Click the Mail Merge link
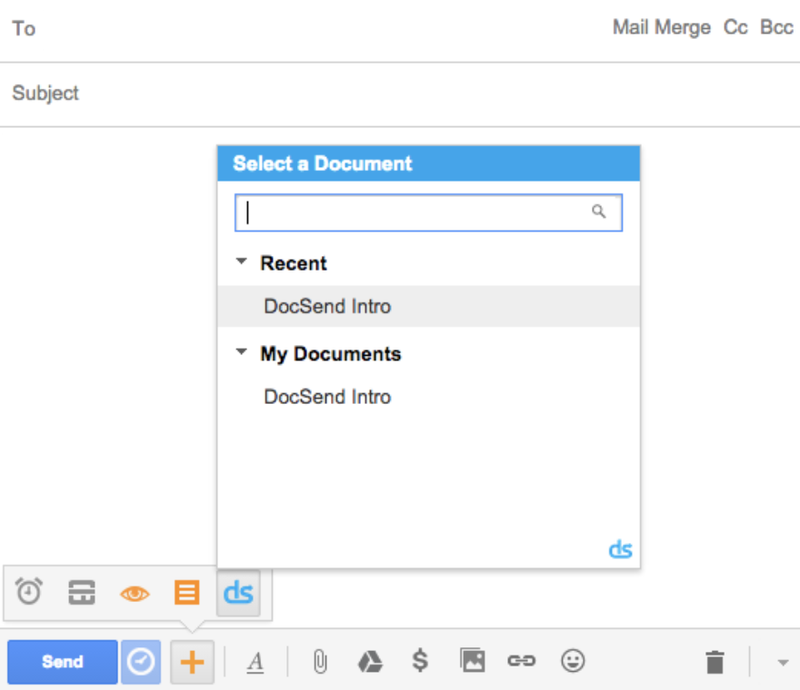Image resolution: width=800 pixels, height=690 pixels. 661,28
